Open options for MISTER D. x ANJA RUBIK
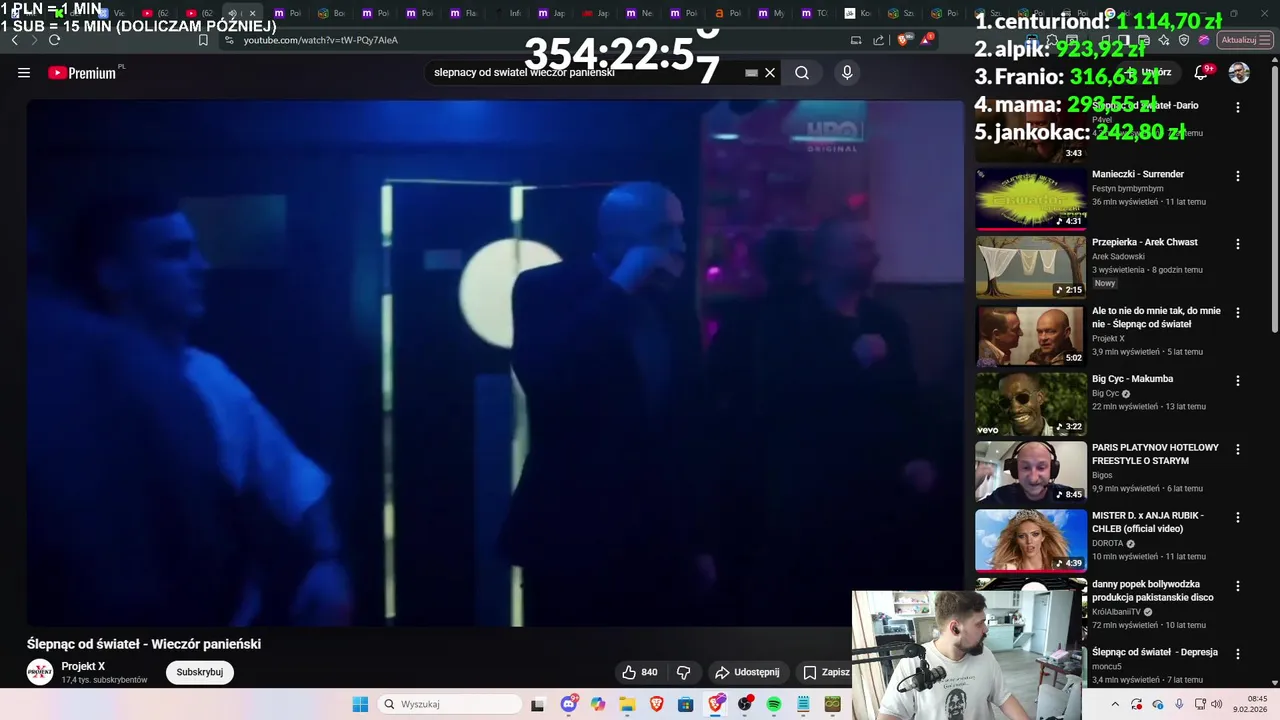 1238,518
